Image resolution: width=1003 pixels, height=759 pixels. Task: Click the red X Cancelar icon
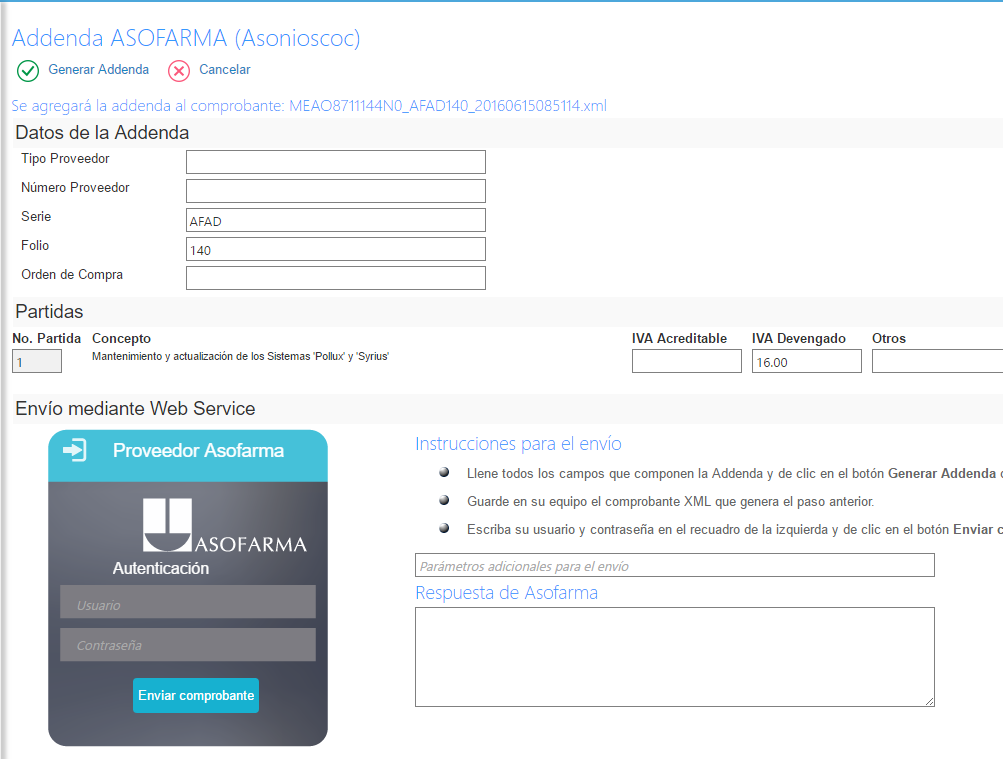tap(178, 71)
